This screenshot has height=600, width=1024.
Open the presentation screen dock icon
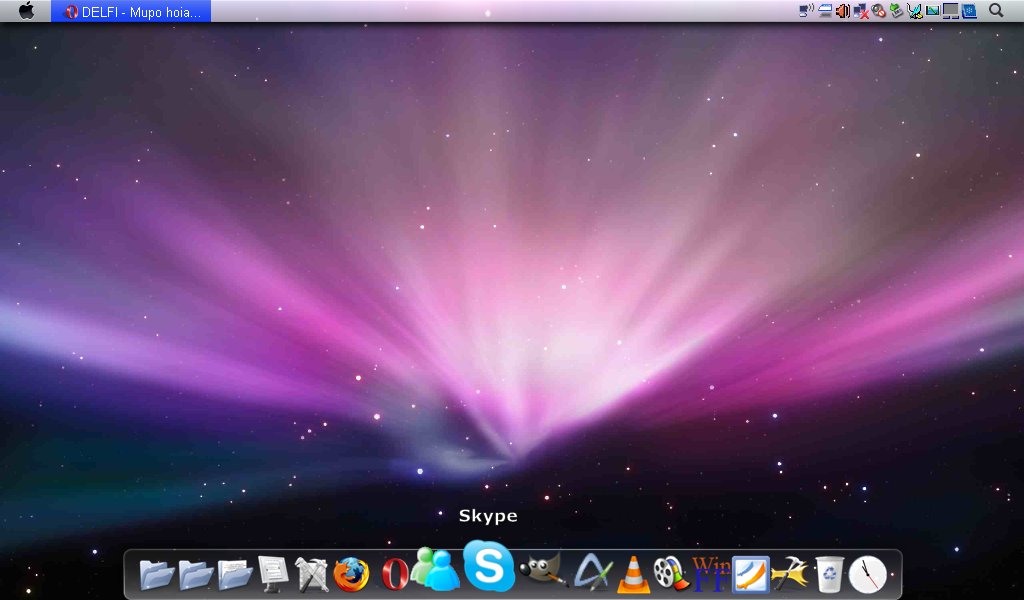(273, 574)
